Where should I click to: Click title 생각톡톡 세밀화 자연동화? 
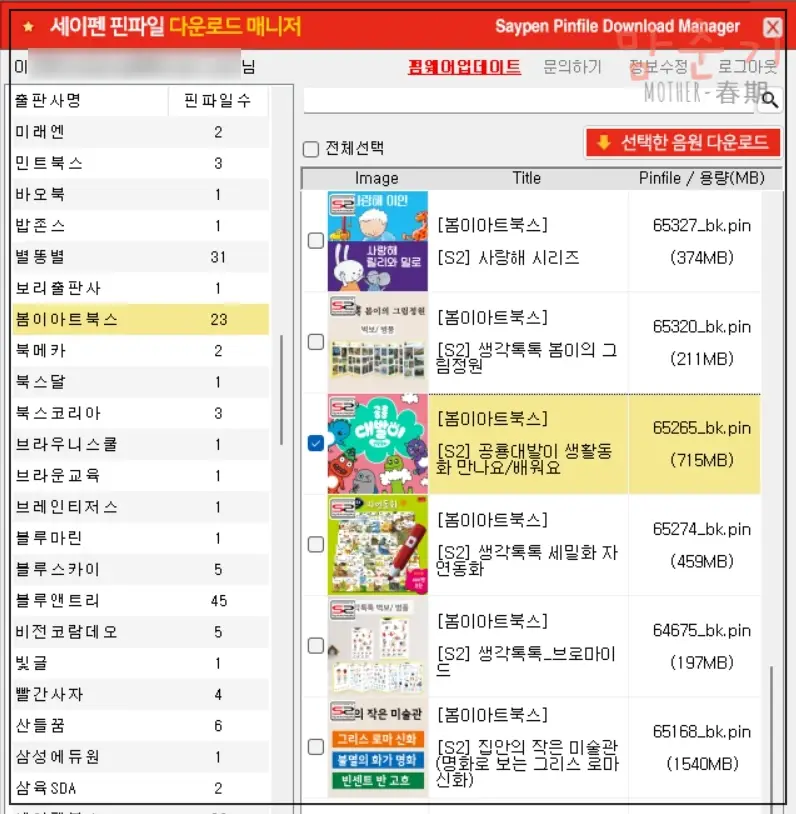pyautogui.click(x=527, y=560)
